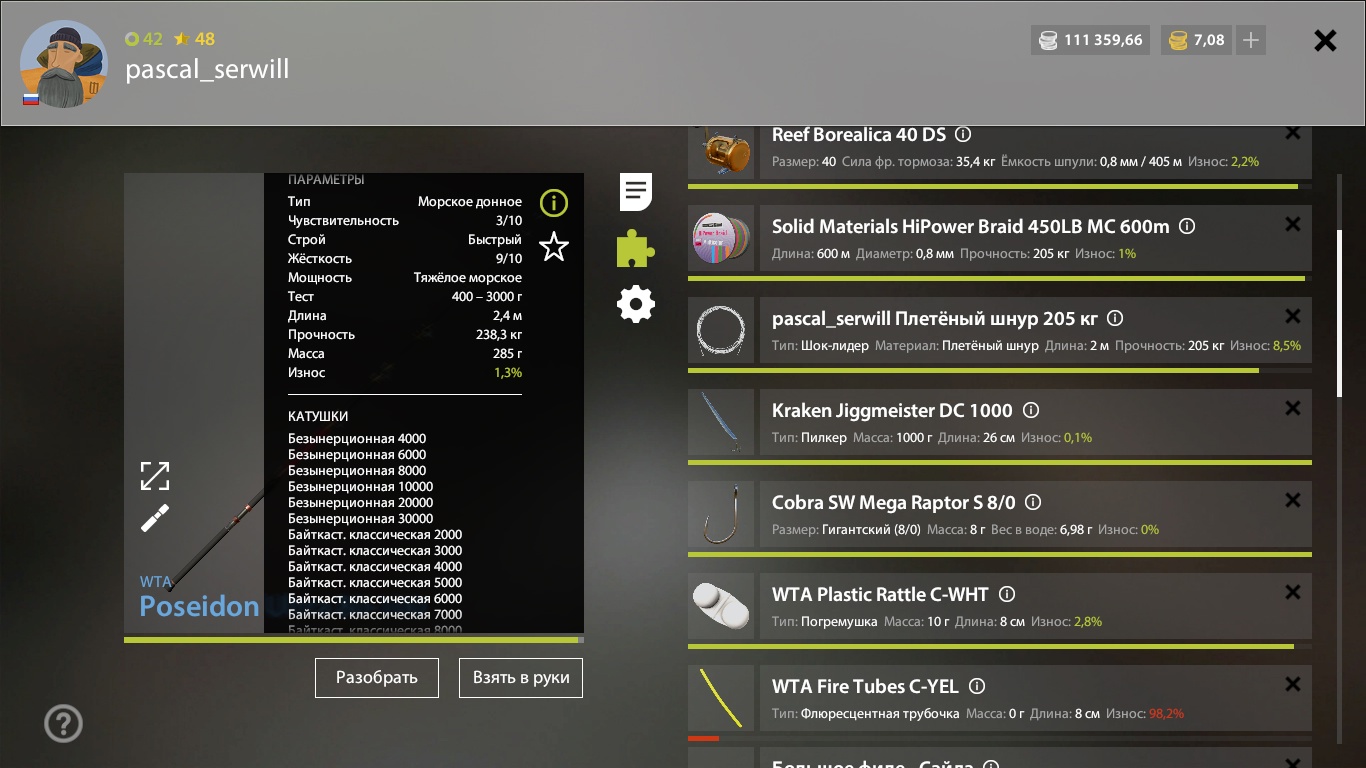Viewport: 1366px width, 768px height.
Task: Open the gear settings tab
Action: (636, 303)
